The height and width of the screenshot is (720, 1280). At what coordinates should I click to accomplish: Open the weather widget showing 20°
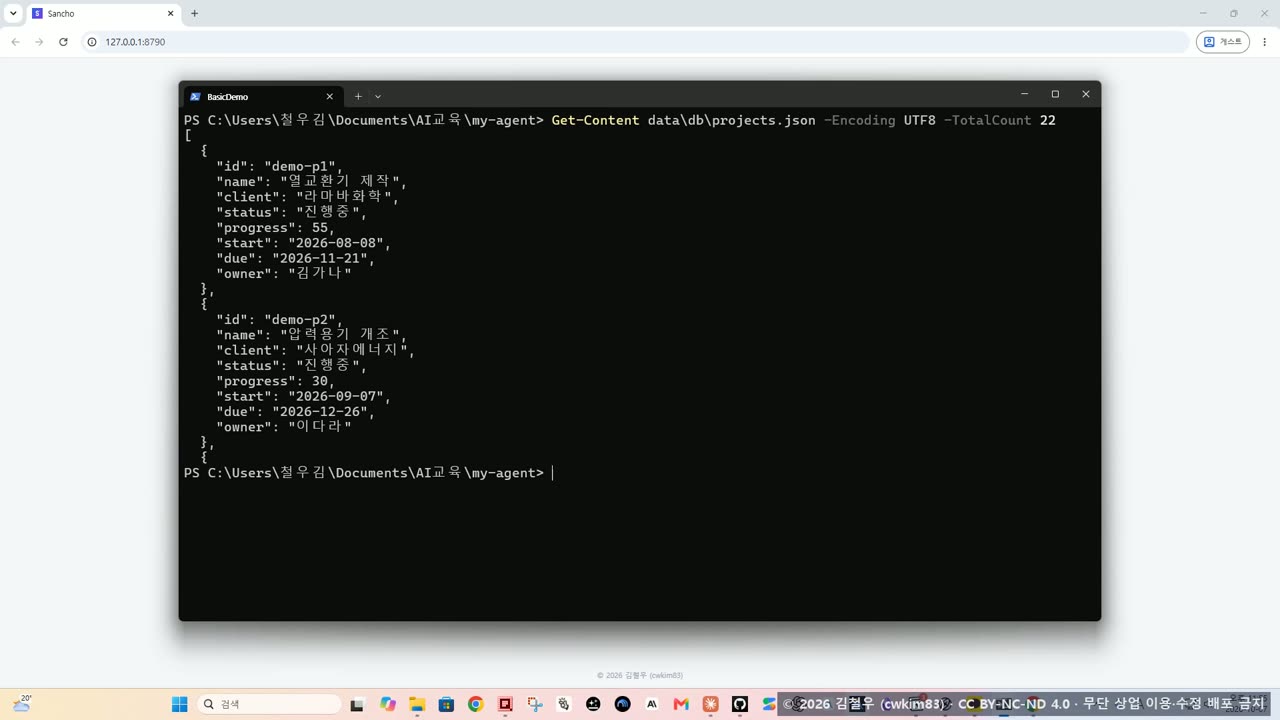(22, 704)
